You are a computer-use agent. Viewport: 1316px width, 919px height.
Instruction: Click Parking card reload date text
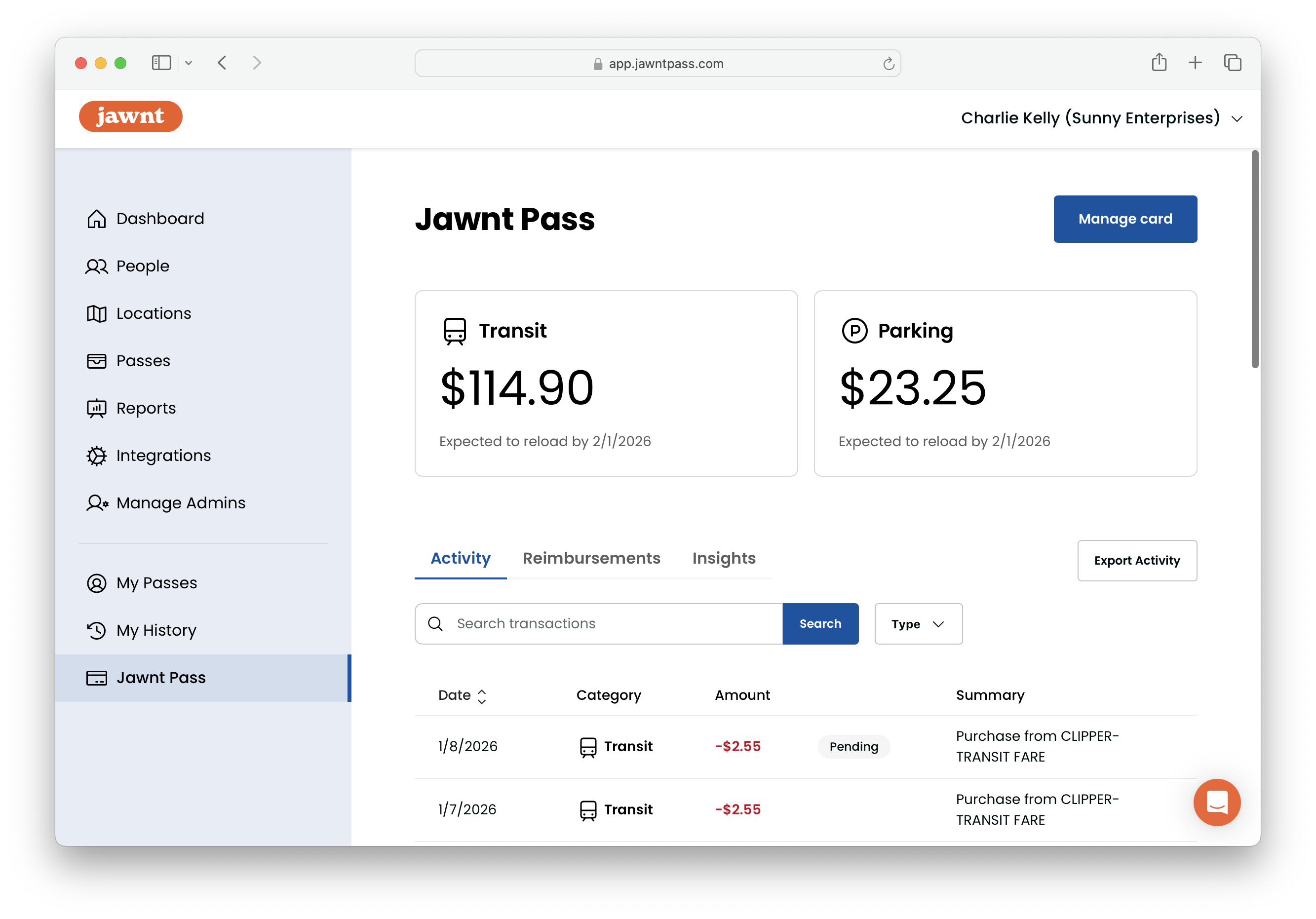[944, 442]
